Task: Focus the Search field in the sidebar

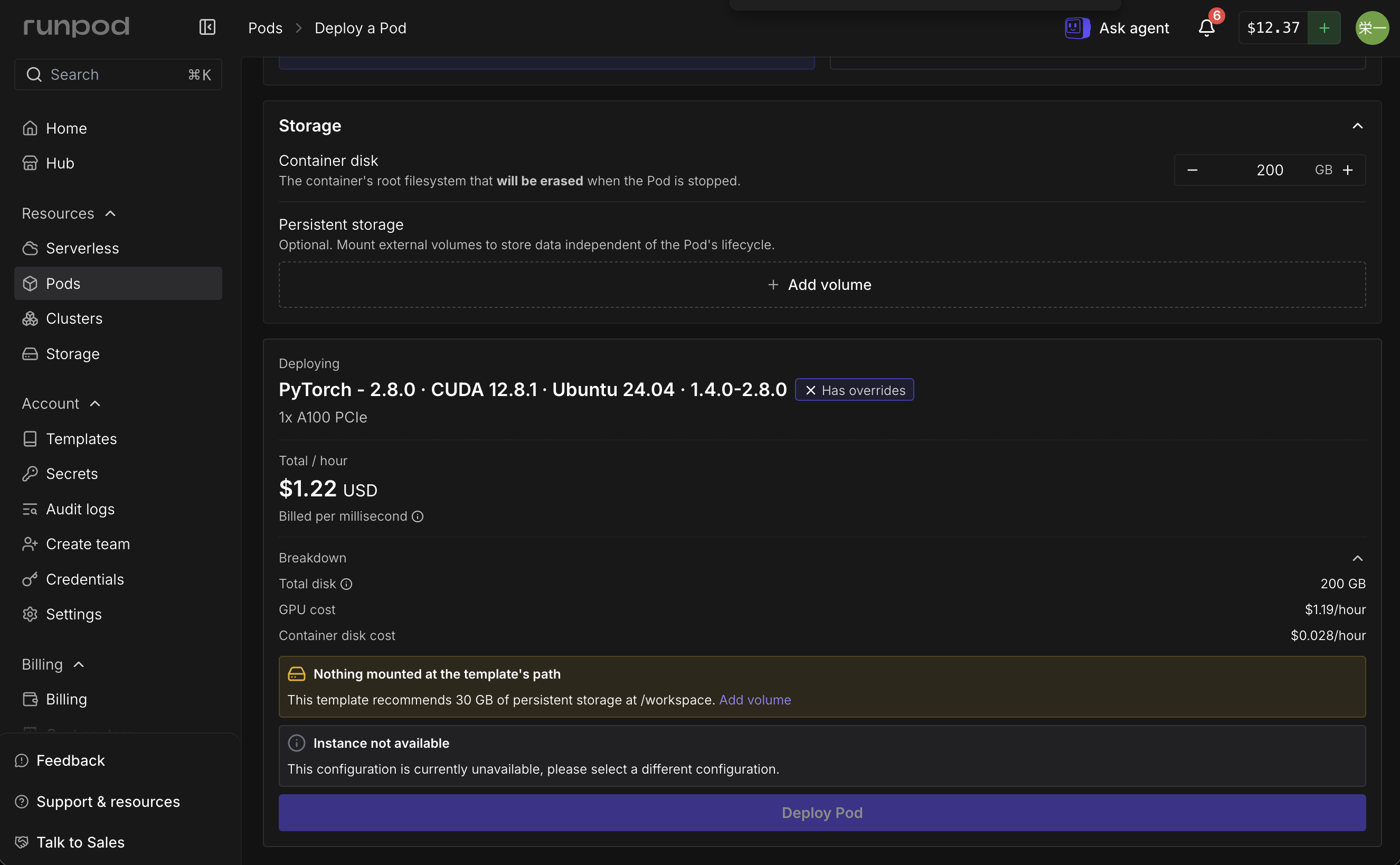Action: (x=118, y=74)
